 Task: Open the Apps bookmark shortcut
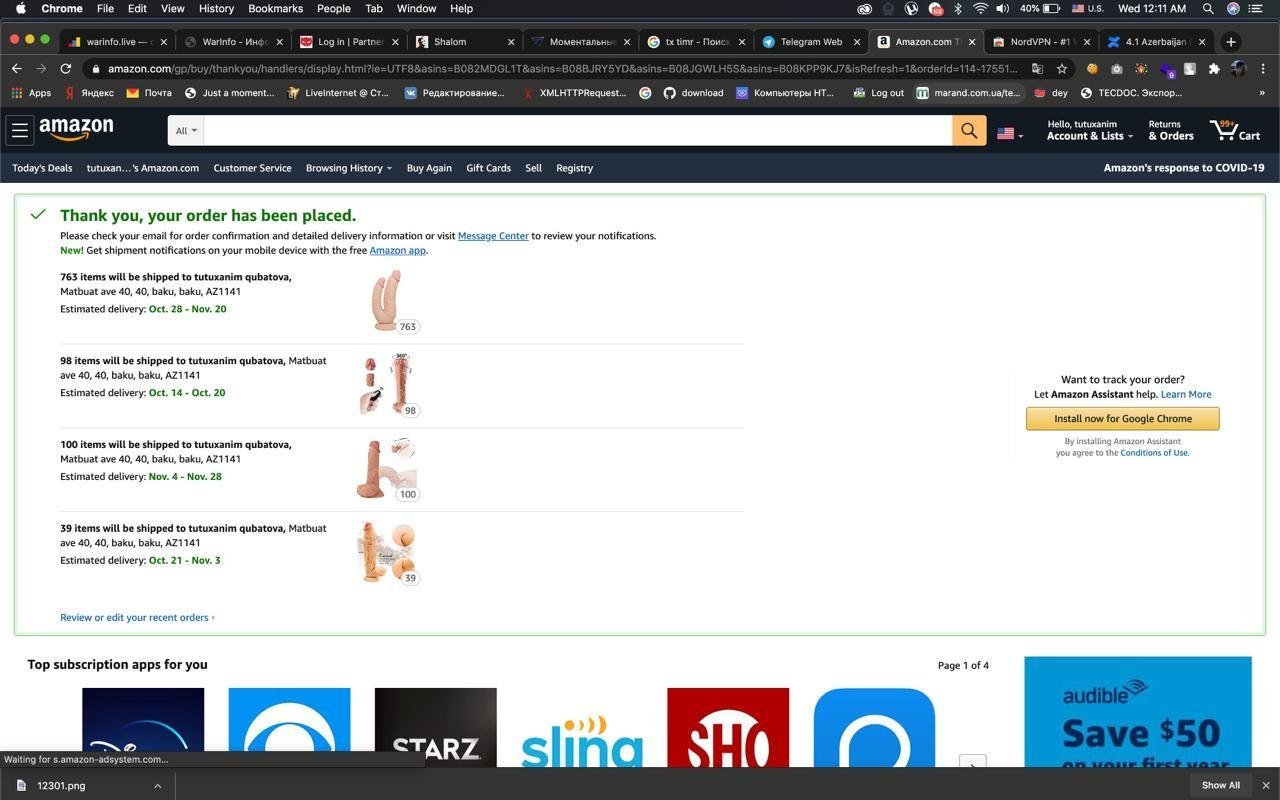point(32,93)
